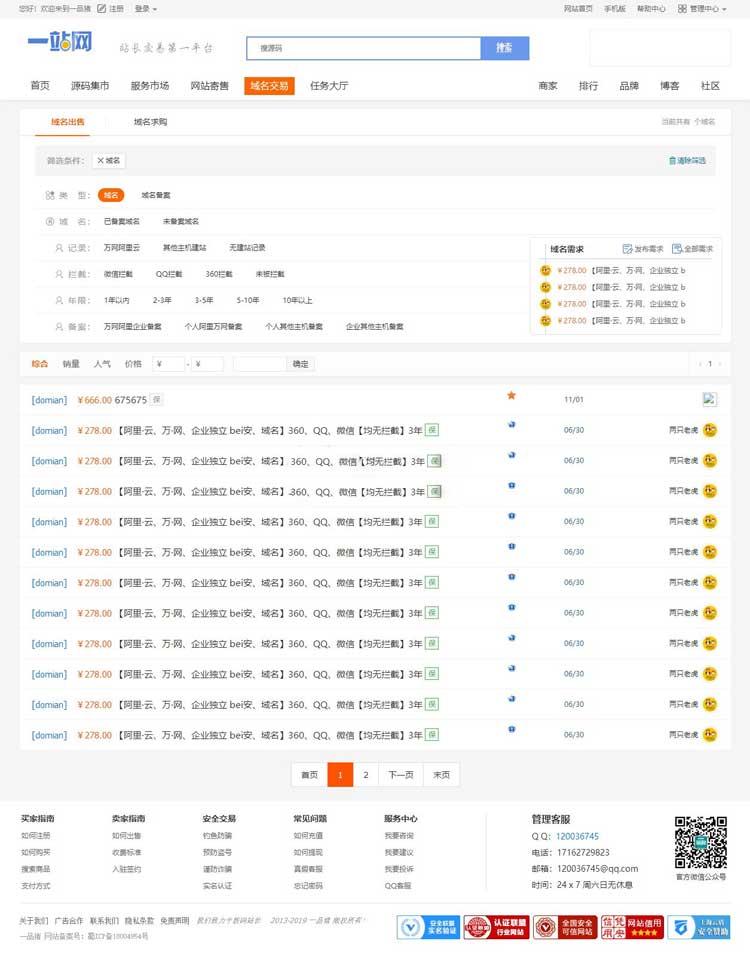Click the WeChat QR code in the footer
The image size is (750, 953).
[700, 843]
